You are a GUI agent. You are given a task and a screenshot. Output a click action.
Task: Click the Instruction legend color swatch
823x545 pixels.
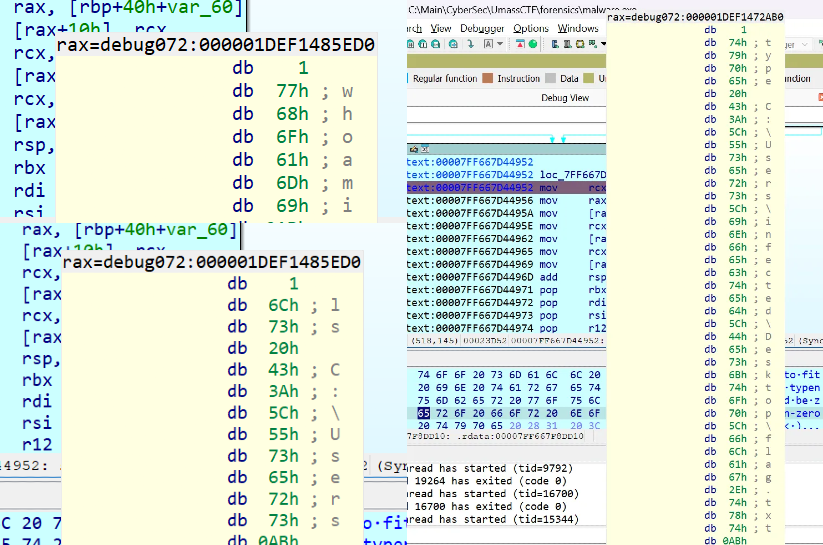[488, 78]
